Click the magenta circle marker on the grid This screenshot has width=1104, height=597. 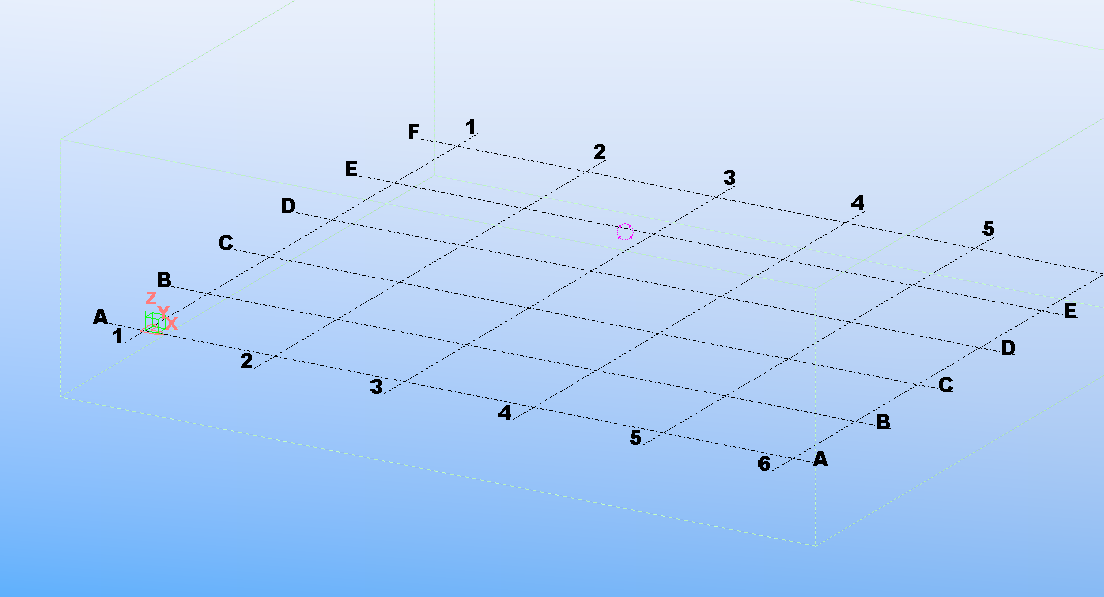click(625, 232)
